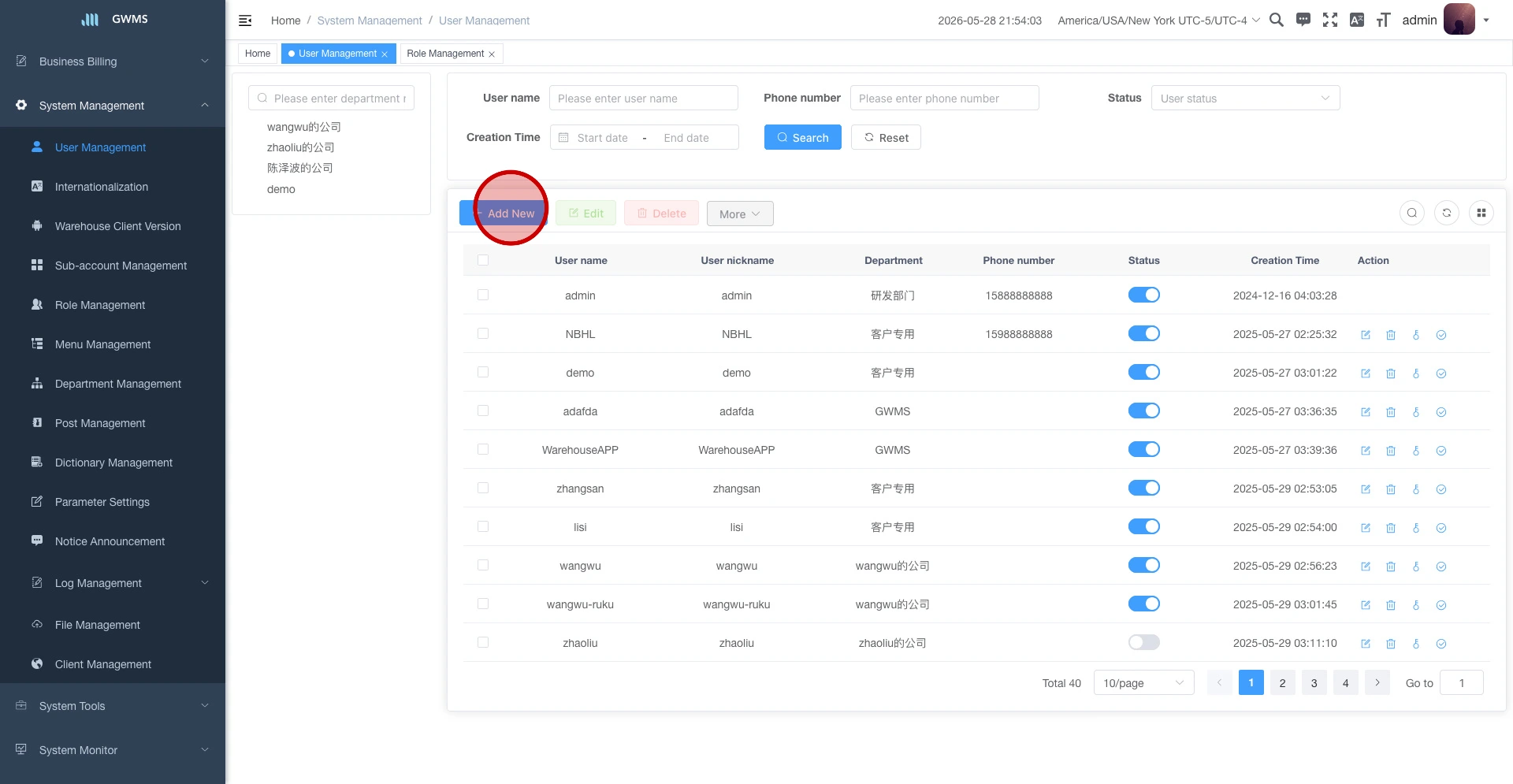Close the Role Management tab
The height and width of the screenshot is (784, 1513).
492,54
